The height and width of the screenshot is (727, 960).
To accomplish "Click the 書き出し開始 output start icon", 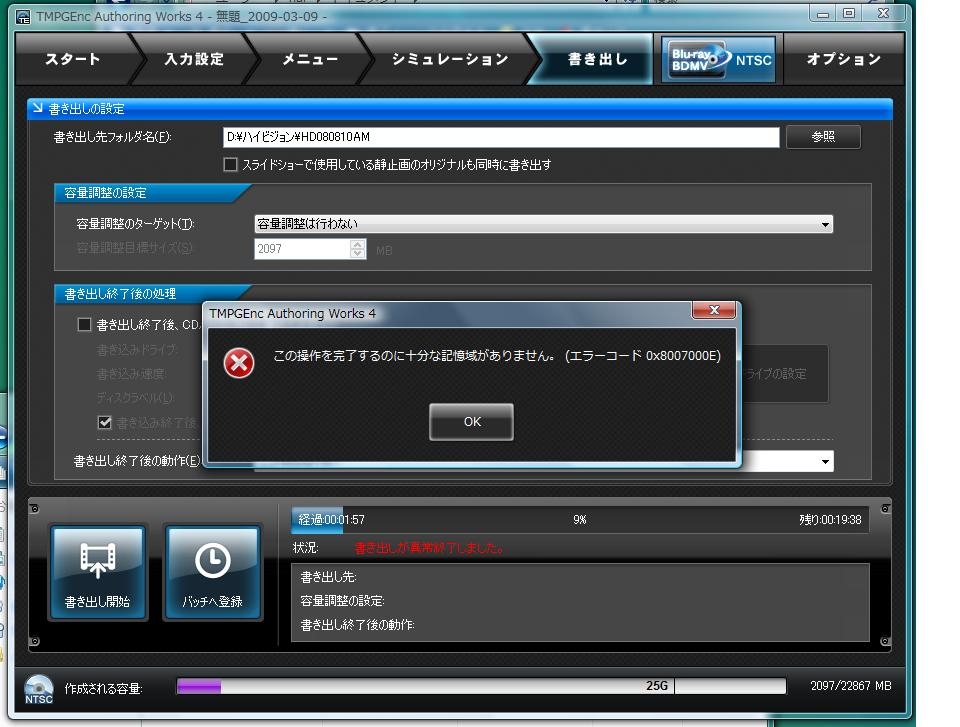I will (x=98, y=572).
